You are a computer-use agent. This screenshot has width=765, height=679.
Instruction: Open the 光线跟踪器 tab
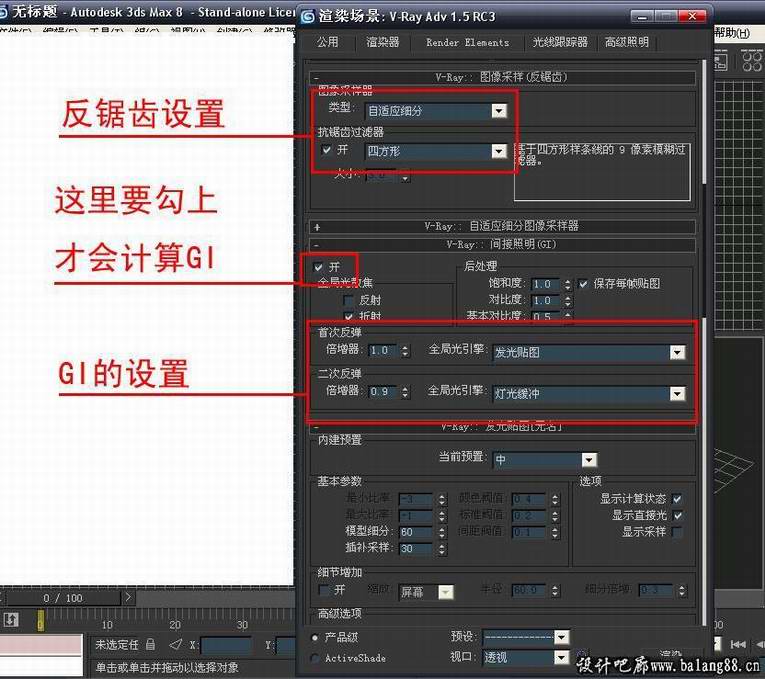tap(560, 42)
